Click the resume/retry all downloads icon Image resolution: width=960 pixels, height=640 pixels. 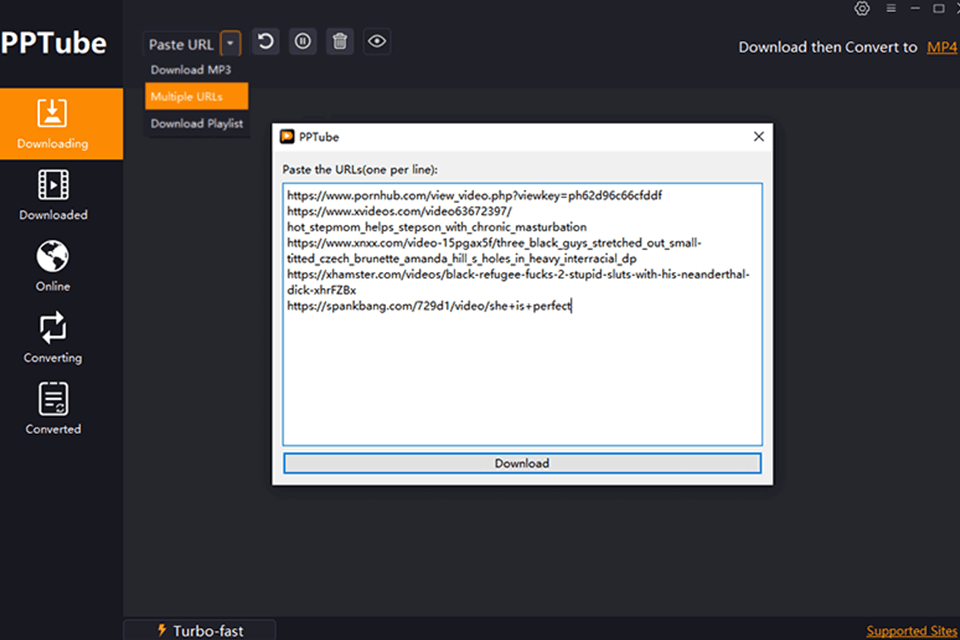[x=266, y=42]
